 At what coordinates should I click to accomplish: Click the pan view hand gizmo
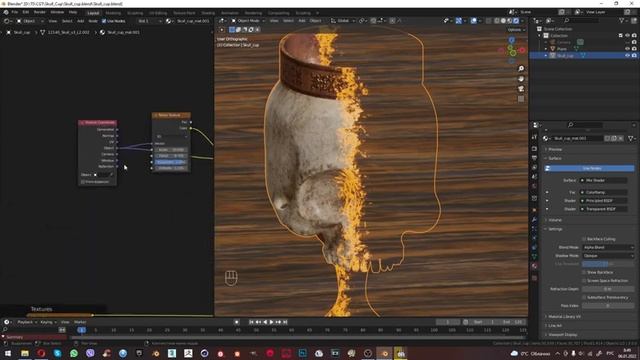521,79
